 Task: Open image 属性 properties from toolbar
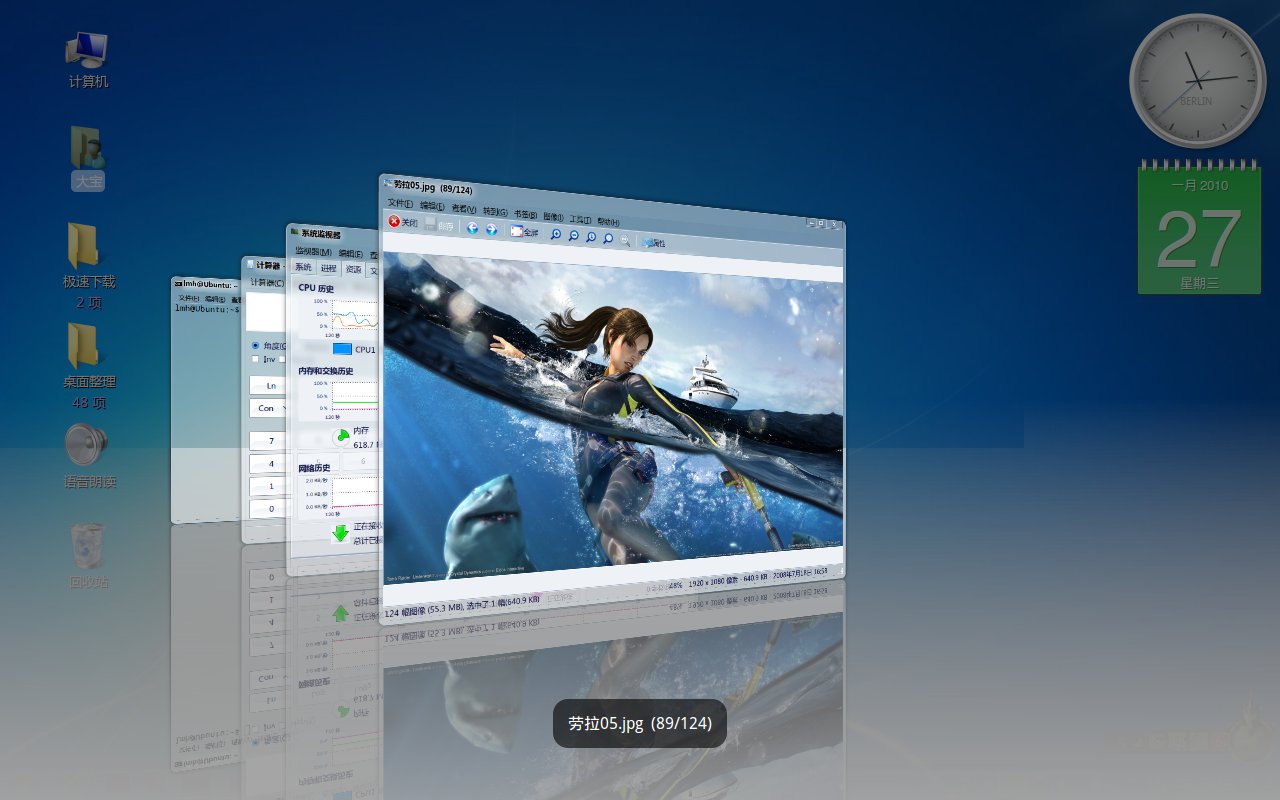653,242
